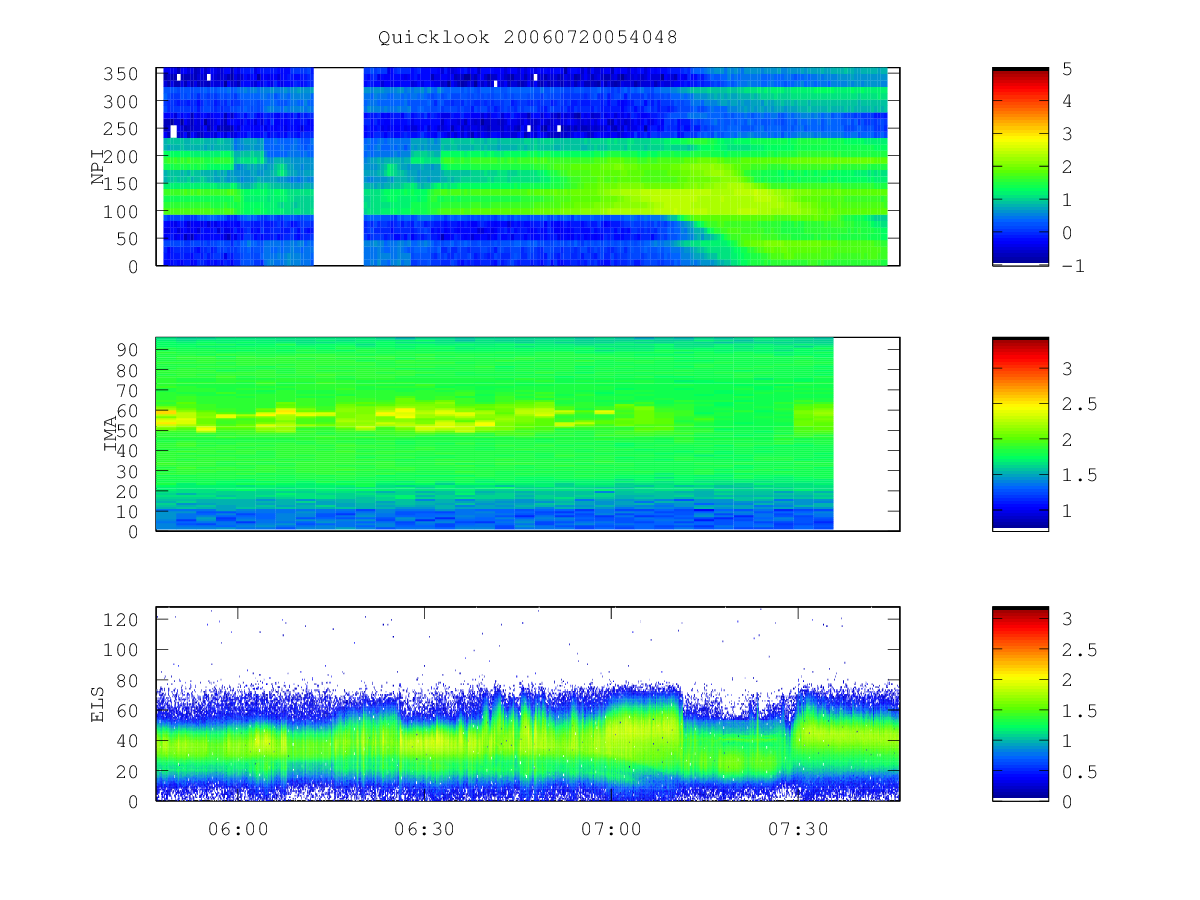The height and width of the screenshot is (900, 1200).
Task: Click the NPI color scale bar
Action: (1020, 167)
